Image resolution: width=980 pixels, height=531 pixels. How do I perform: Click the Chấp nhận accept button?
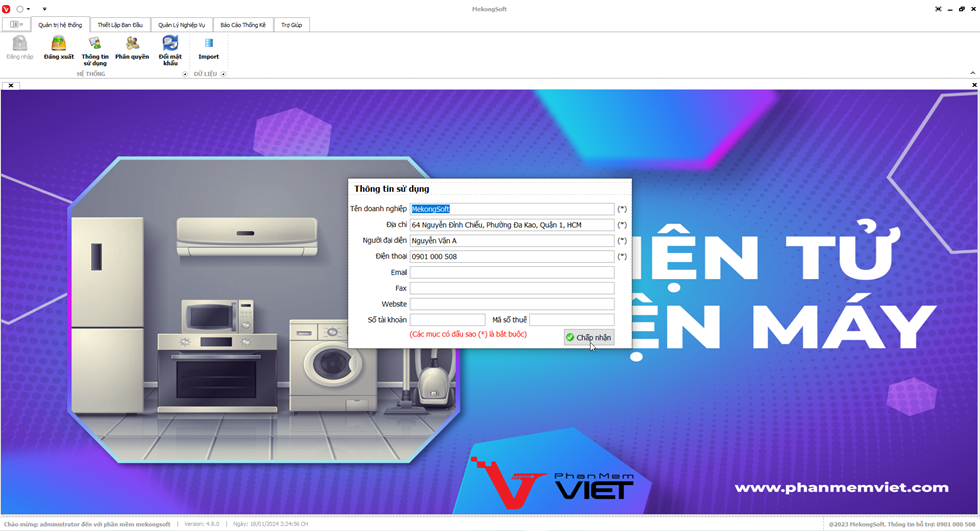[589, 337]
